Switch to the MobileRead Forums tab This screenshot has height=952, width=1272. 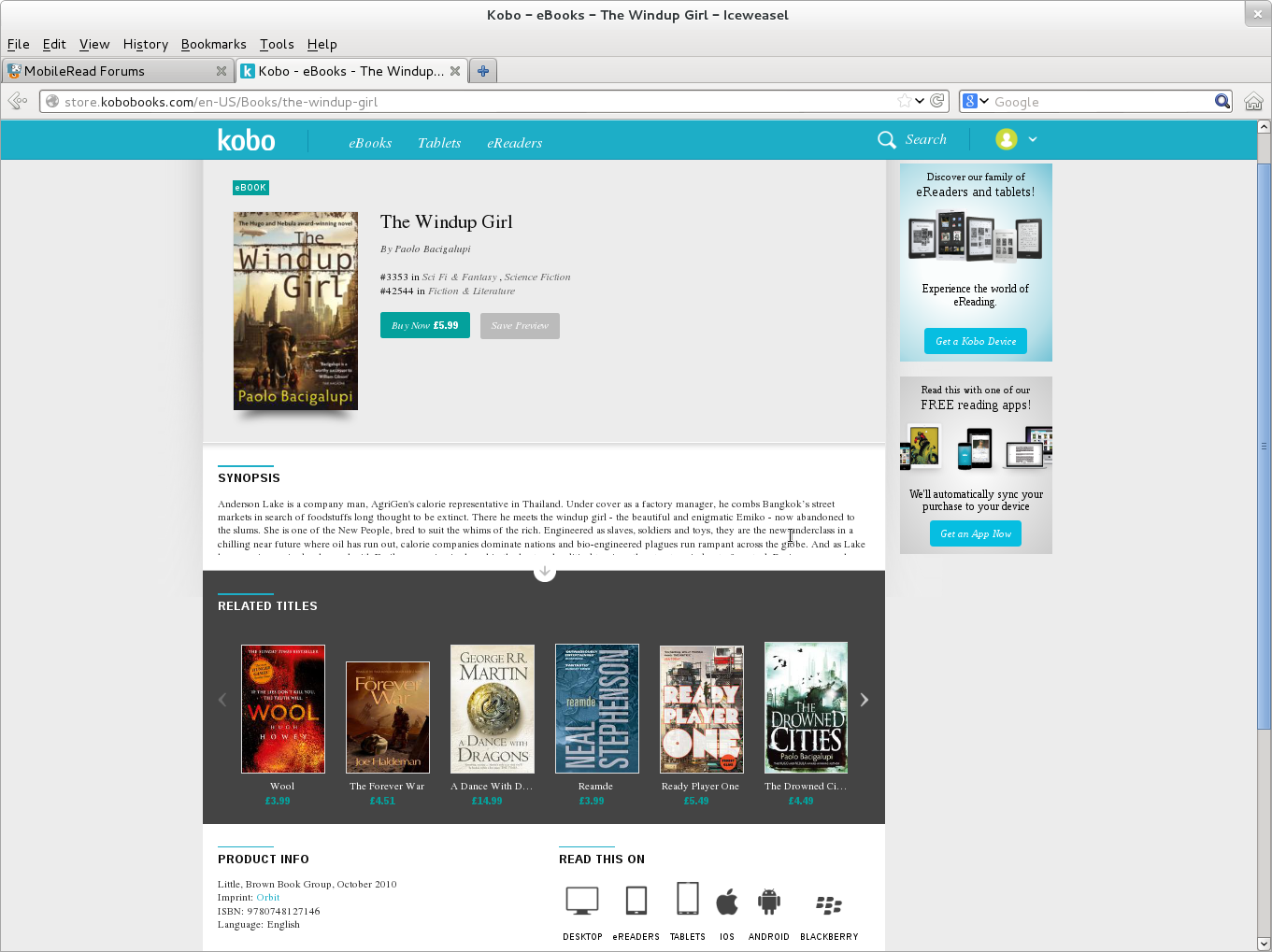(118, 71)
